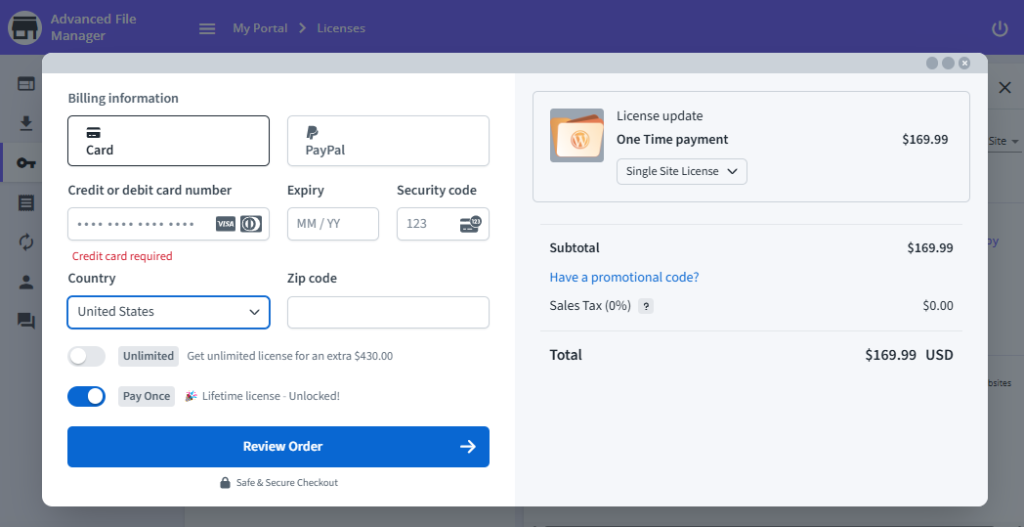The image size is (1024, 527).
Task: Click the 'Get unlimited license for an extra $430.00' text
Action: coord(290,357)
